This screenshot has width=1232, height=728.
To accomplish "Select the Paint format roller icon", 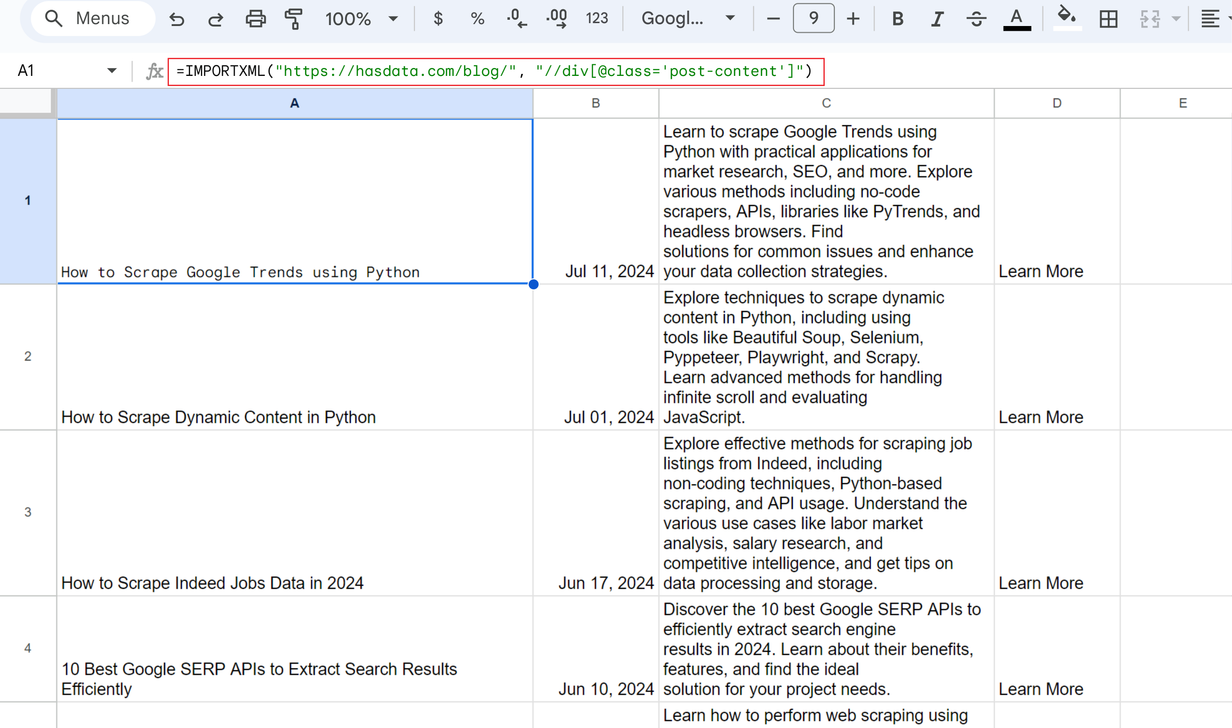I will click(294, 19).
